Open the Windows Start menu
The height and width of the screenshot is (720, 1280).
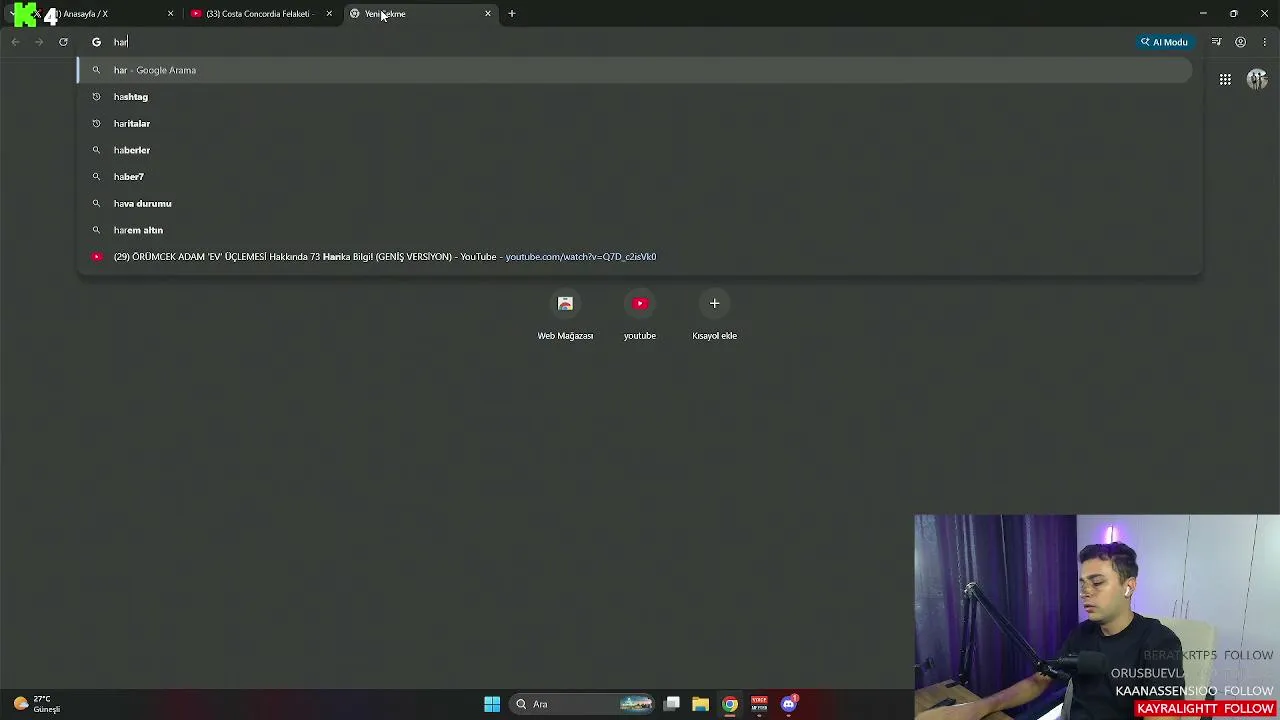click(492, 704)
